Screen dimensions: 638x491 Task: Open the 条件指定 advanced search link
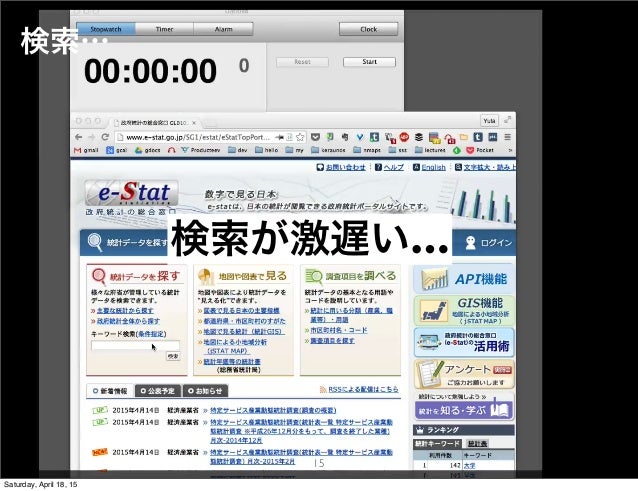coord(151,334)
